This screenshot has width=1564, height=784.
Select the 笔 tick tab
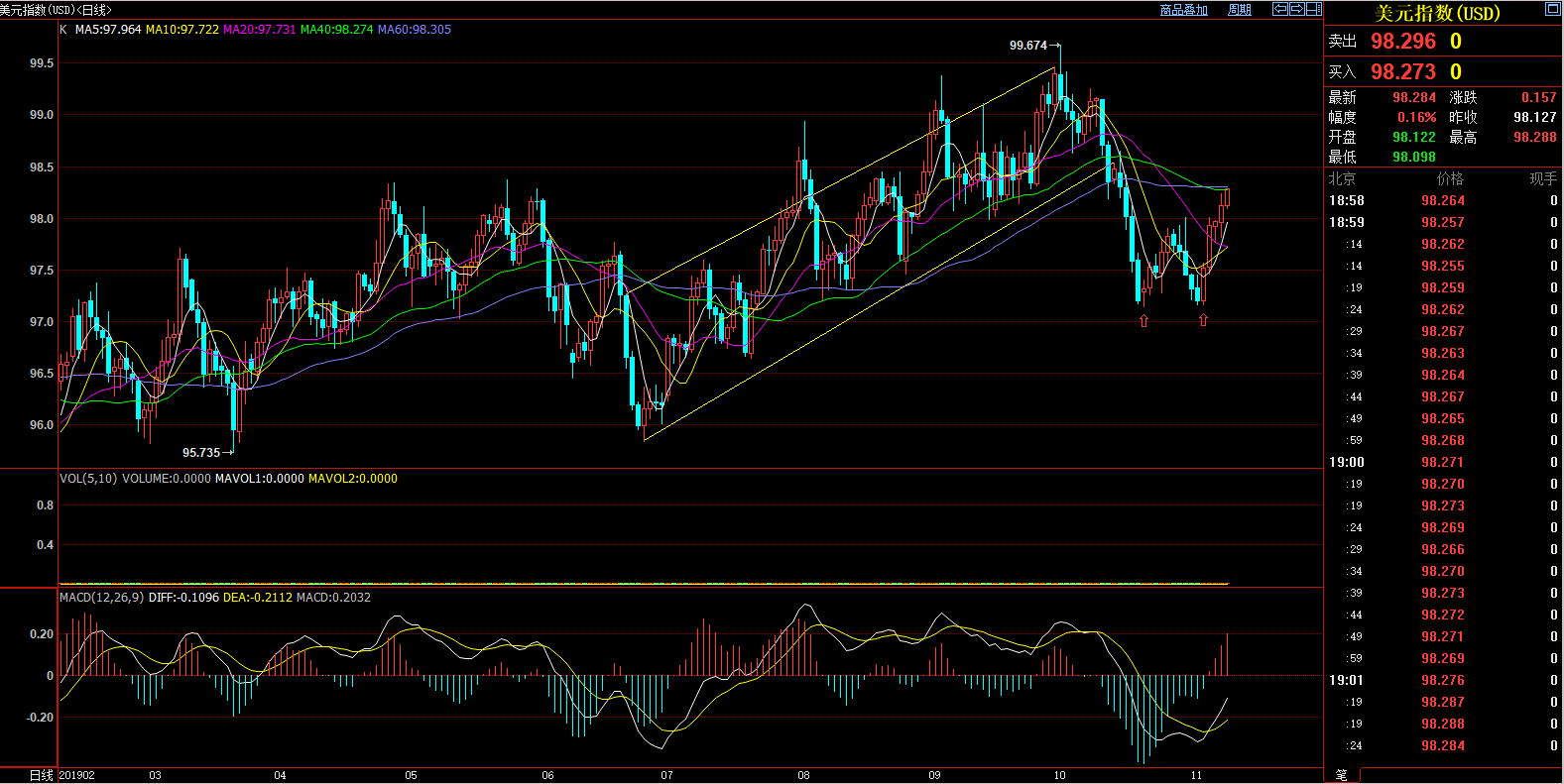(x=1342, y=775)
